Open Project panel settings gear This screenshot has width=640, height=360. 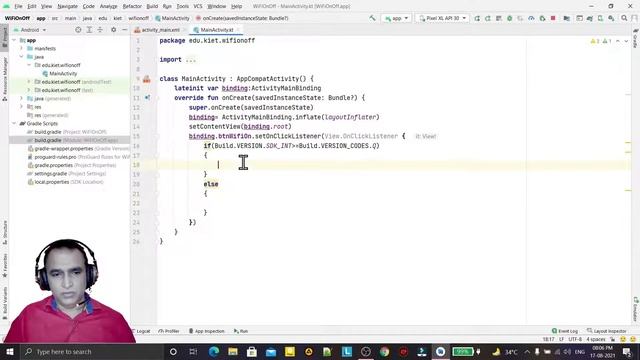(x=113, y=30)
